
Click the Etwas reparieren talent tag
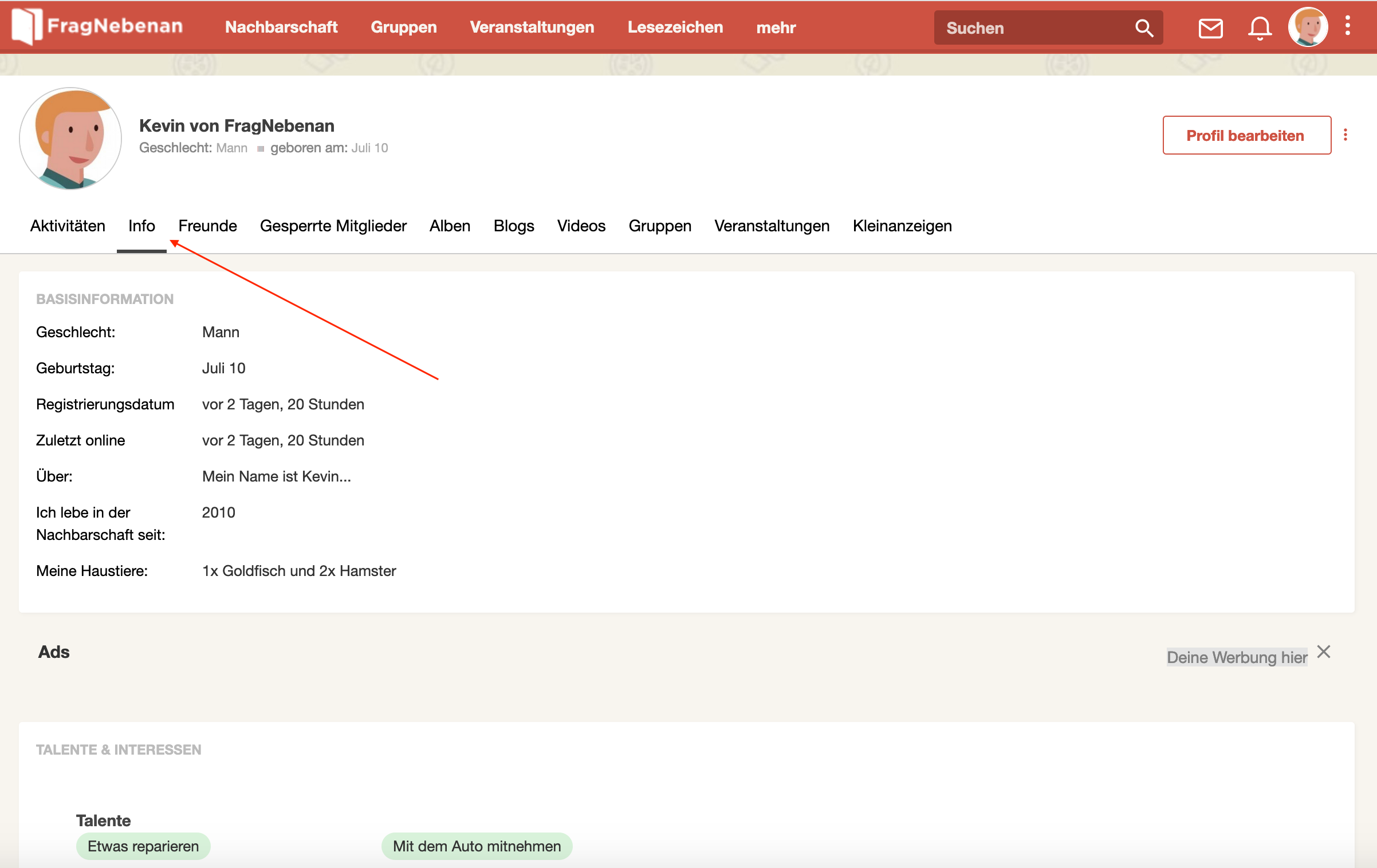tap(143, 846)
